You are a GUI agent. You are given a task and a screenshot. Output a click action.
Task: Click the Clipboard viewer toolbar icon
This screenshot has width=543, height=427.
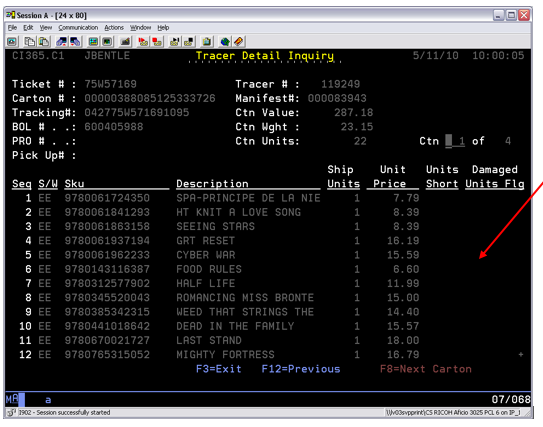tap(207, 42)
